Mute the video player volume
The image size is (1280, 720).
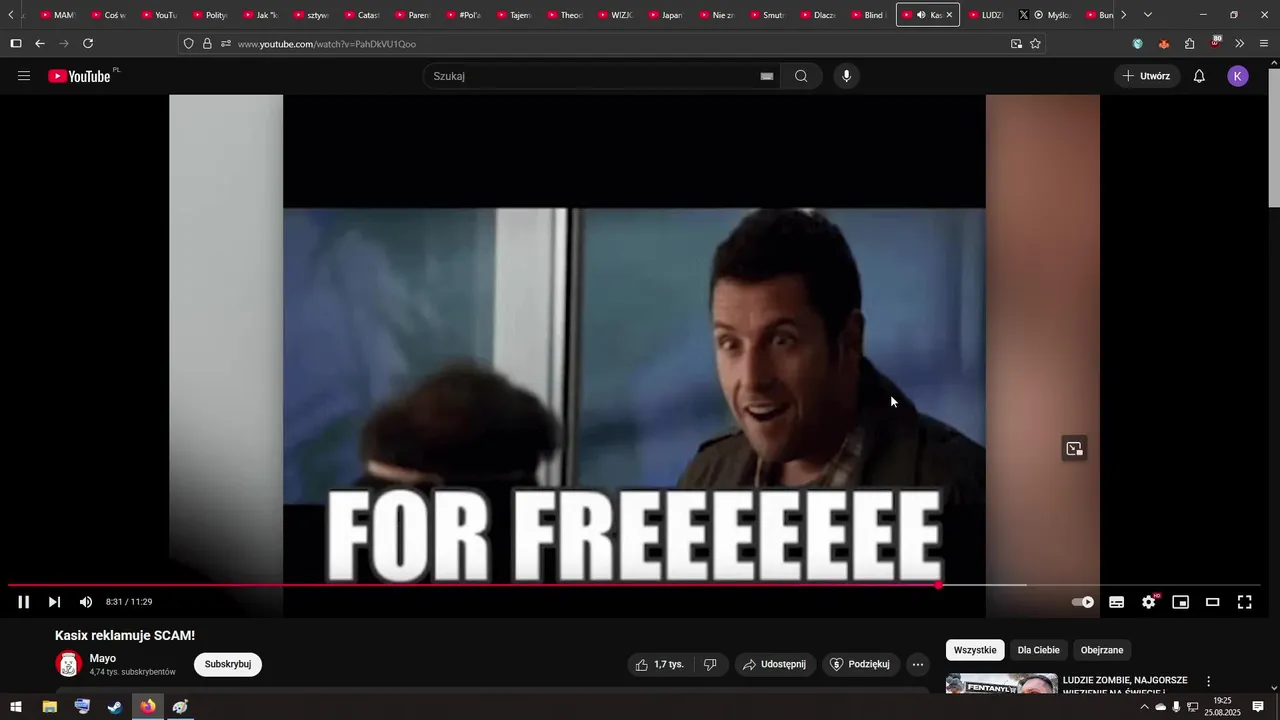[86, 602]
